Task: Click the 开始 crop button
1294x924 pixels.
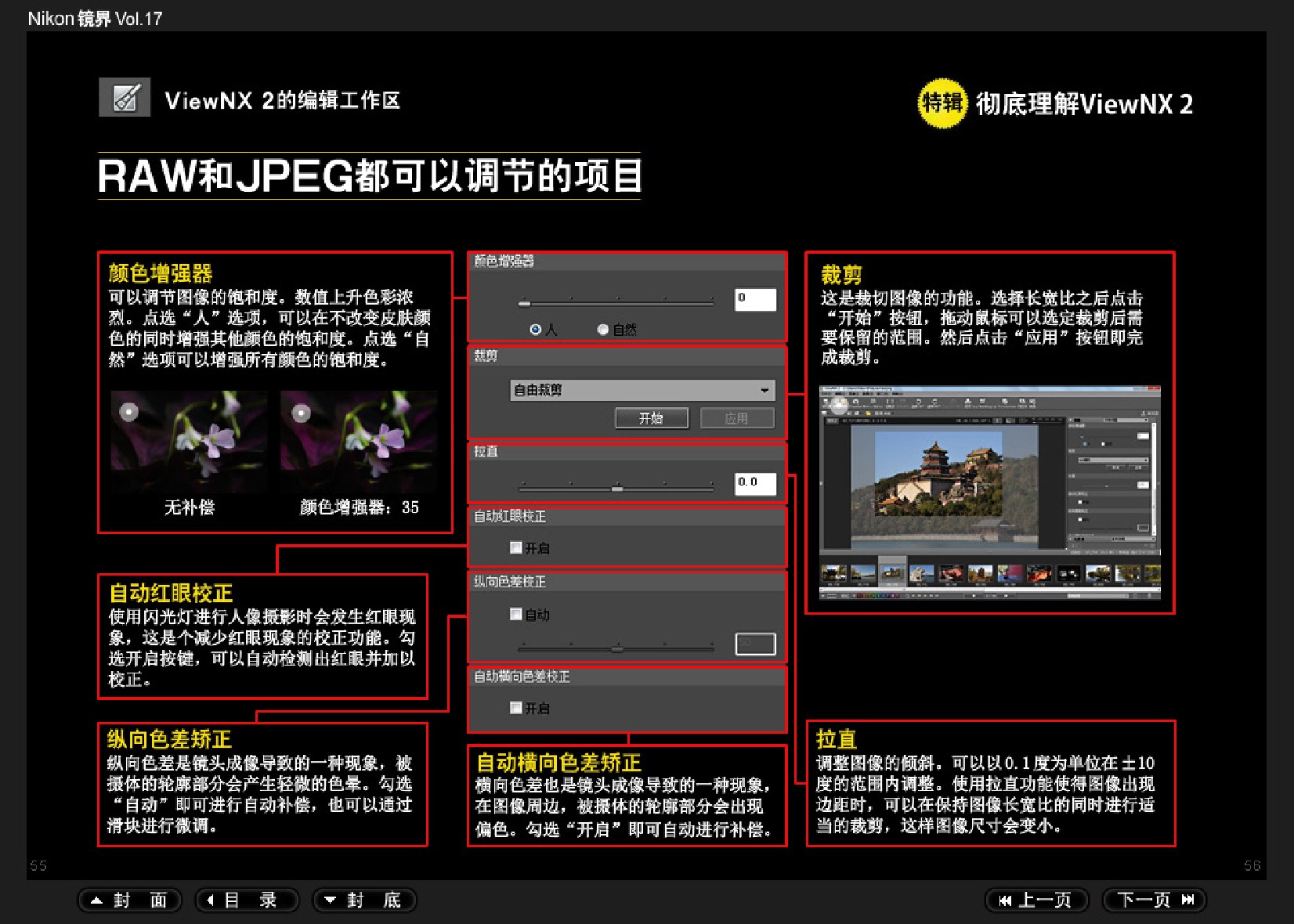Action: click(x=652, y=418)
